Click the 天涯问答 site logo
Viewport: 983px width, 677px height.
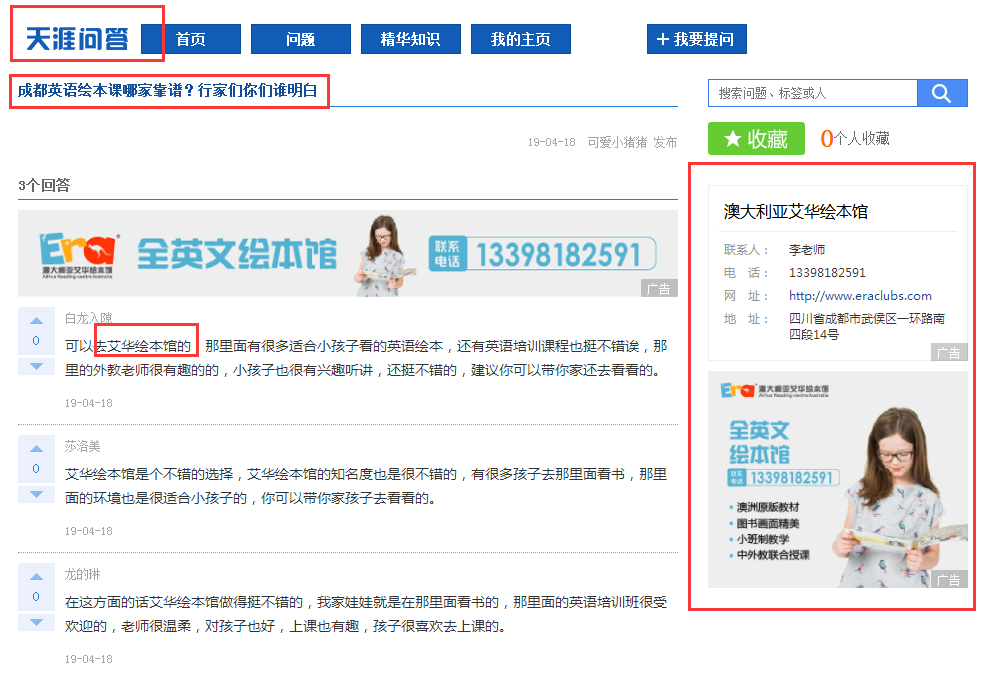click(x=76, y=39)
